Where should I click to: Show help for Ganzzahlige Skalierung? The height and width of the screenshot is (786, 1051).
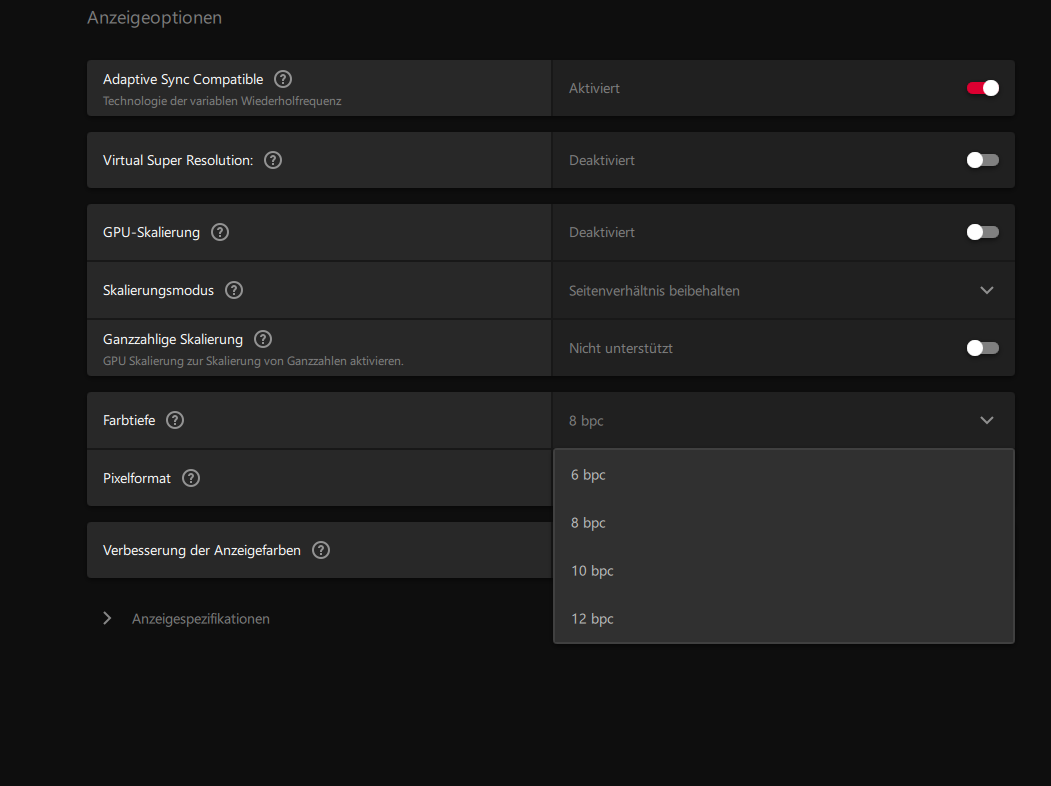[263, 339]
